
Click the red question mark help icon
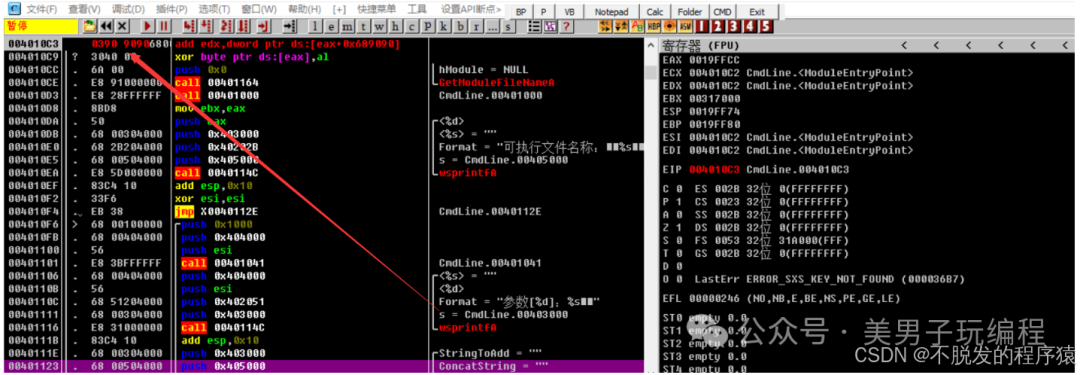(566, 26)
